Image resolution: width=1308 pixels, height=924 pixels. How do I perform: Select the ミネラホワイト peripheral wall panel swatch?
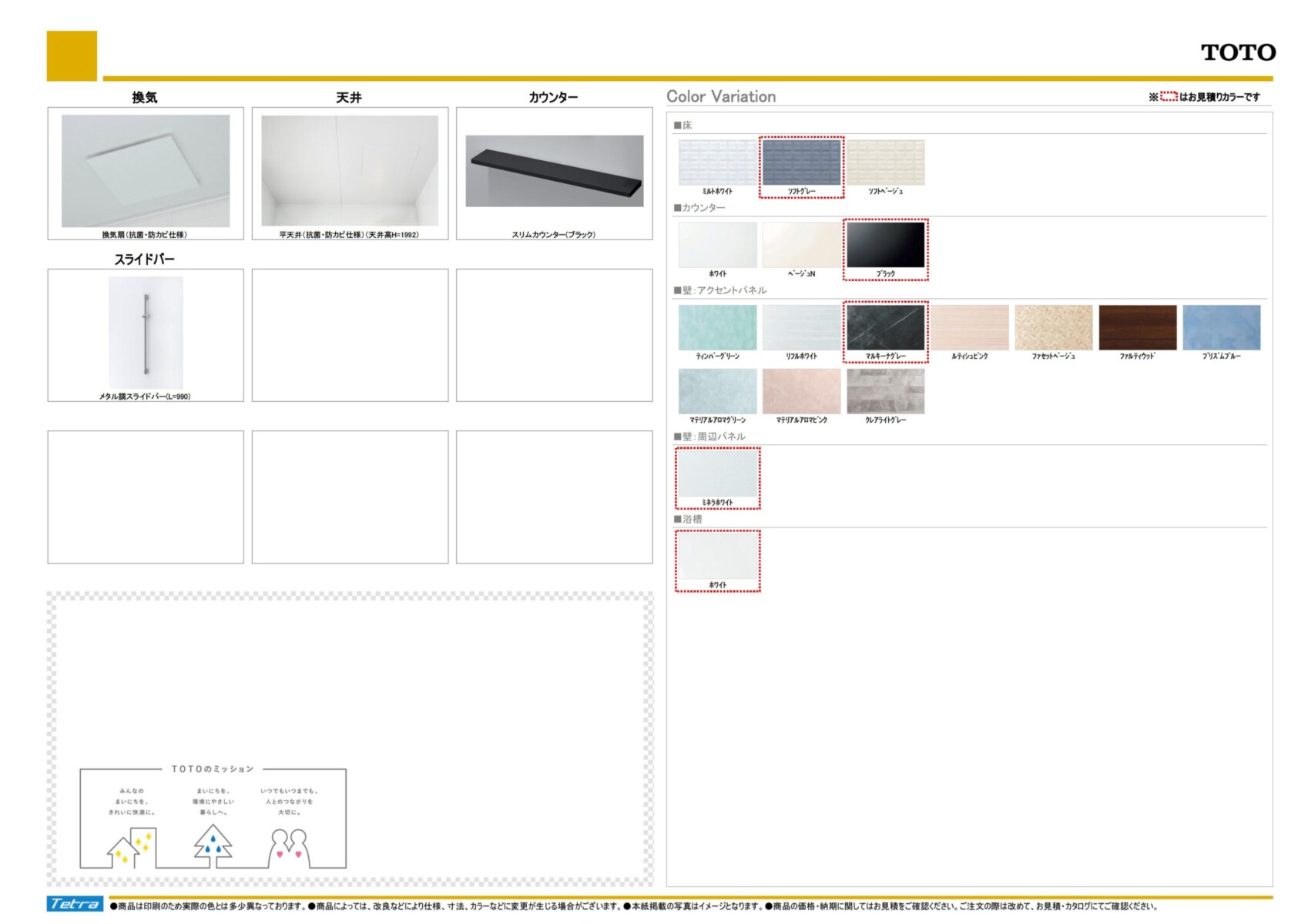click(717, 474)
